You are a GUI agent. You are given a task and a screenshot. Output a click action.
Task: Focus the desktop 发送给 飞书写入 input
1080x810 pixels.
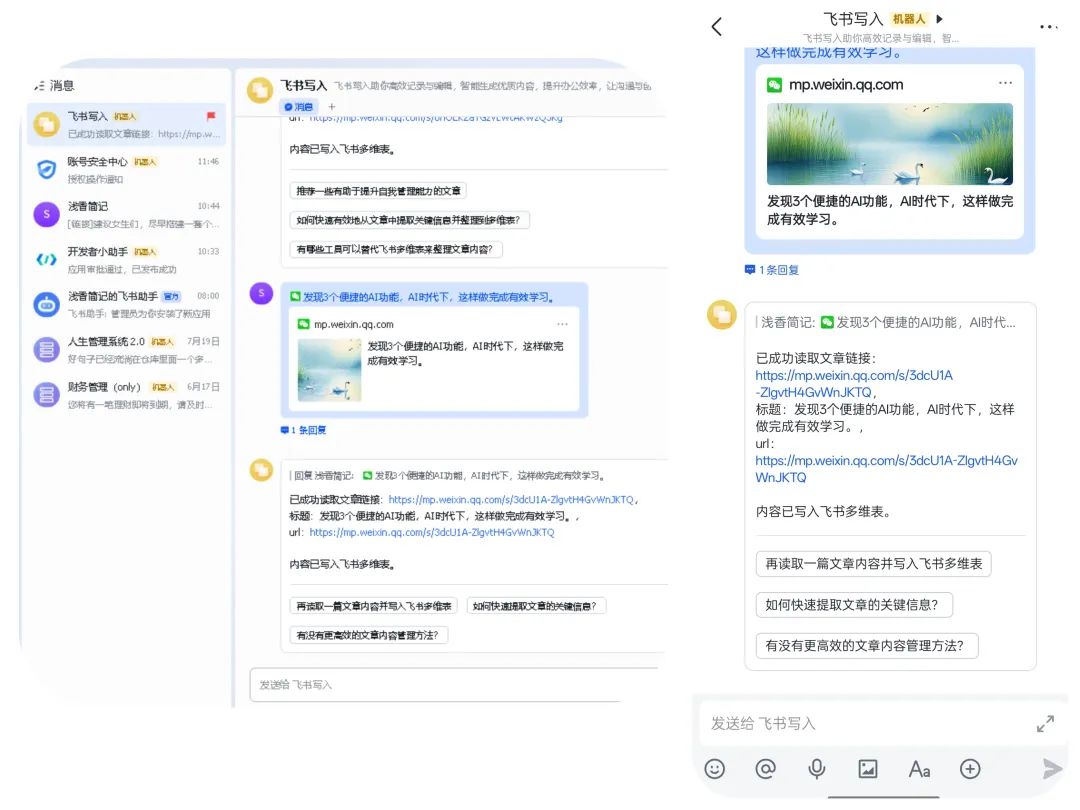455,685
